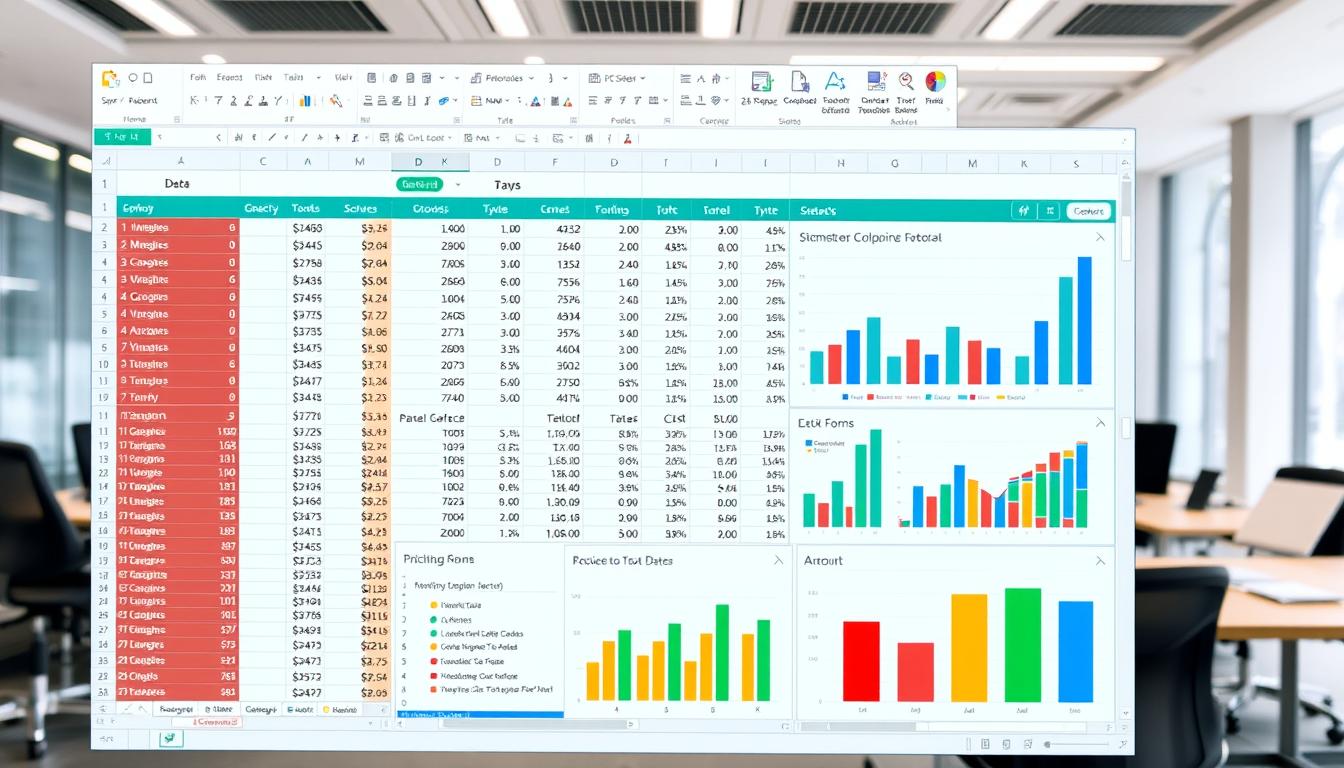Click the stylized letter A icon in ribbon

click(x=835, y=82)
